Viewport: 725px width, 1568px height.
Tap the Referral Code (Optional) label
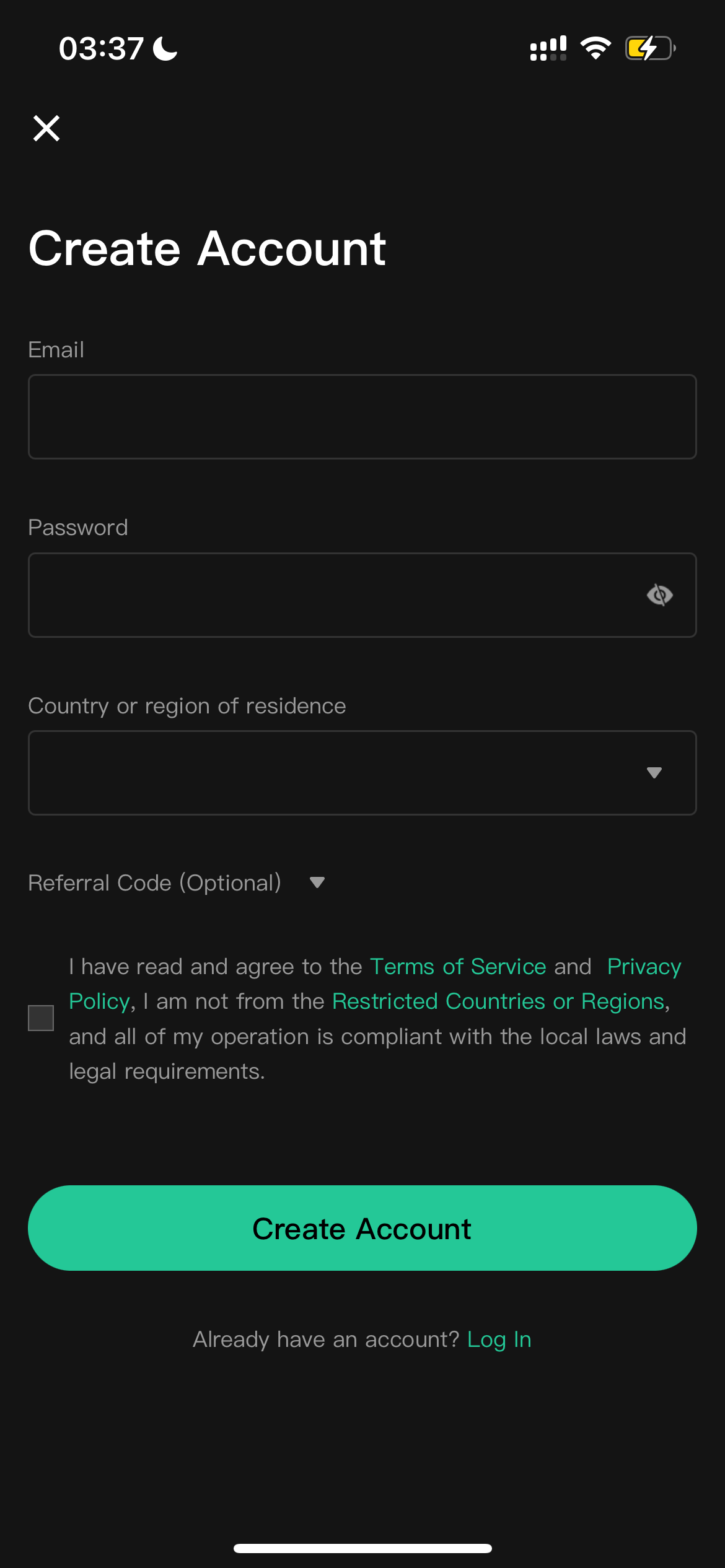pos(155,883)
